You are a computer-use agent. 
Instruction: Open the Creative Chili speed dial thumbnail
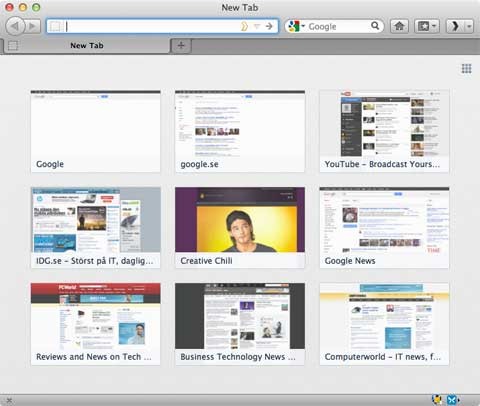click(240, 227)
